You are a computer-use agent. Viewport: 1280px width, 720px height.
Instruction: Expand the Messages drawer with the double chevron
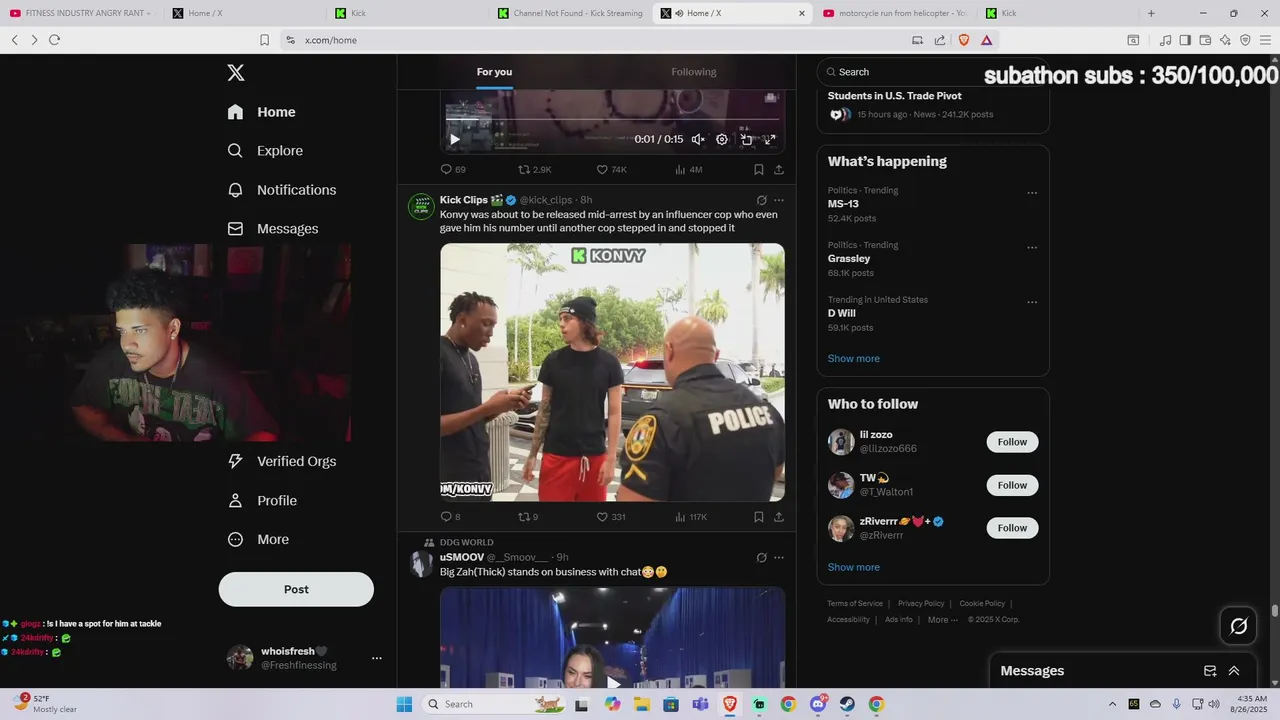1234,671
